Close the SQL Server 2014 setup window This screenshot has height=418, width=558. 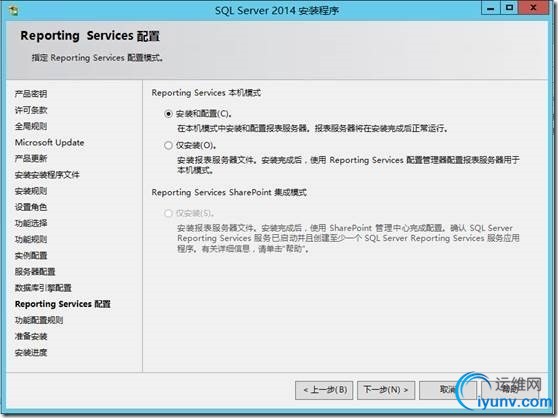pos(533,8)
